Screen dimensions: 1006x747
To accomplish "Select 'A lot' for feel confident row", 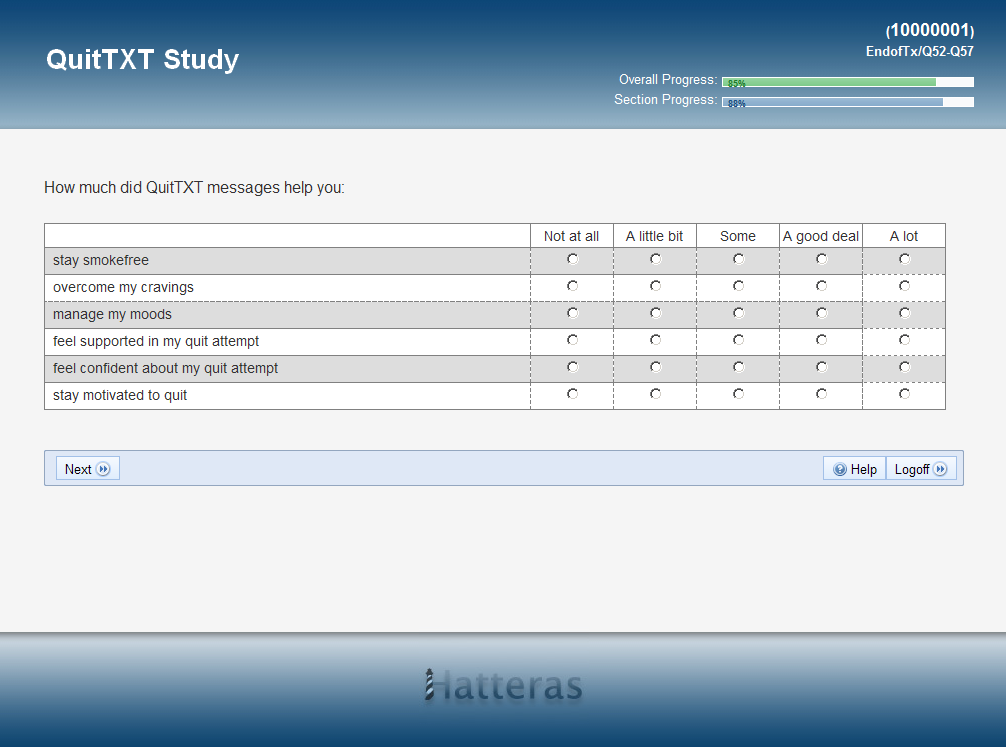I will click(904, 366).
